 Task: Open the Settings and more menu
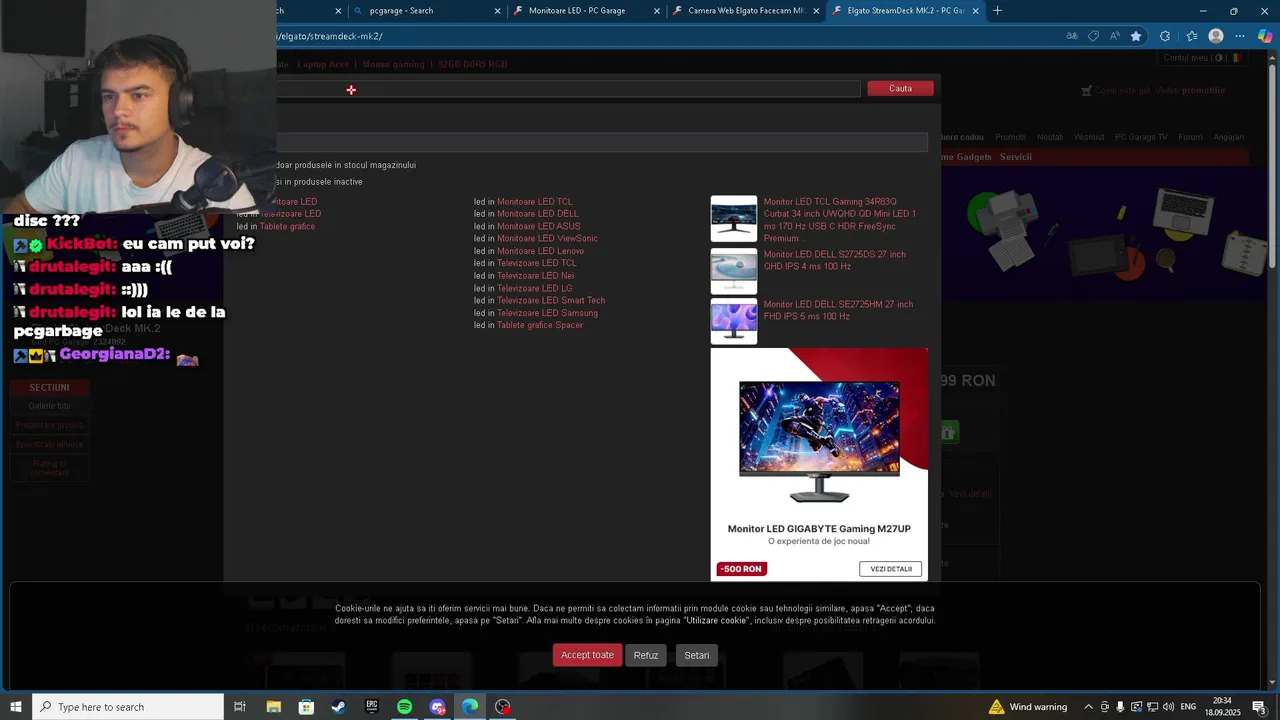[1240, 36]
